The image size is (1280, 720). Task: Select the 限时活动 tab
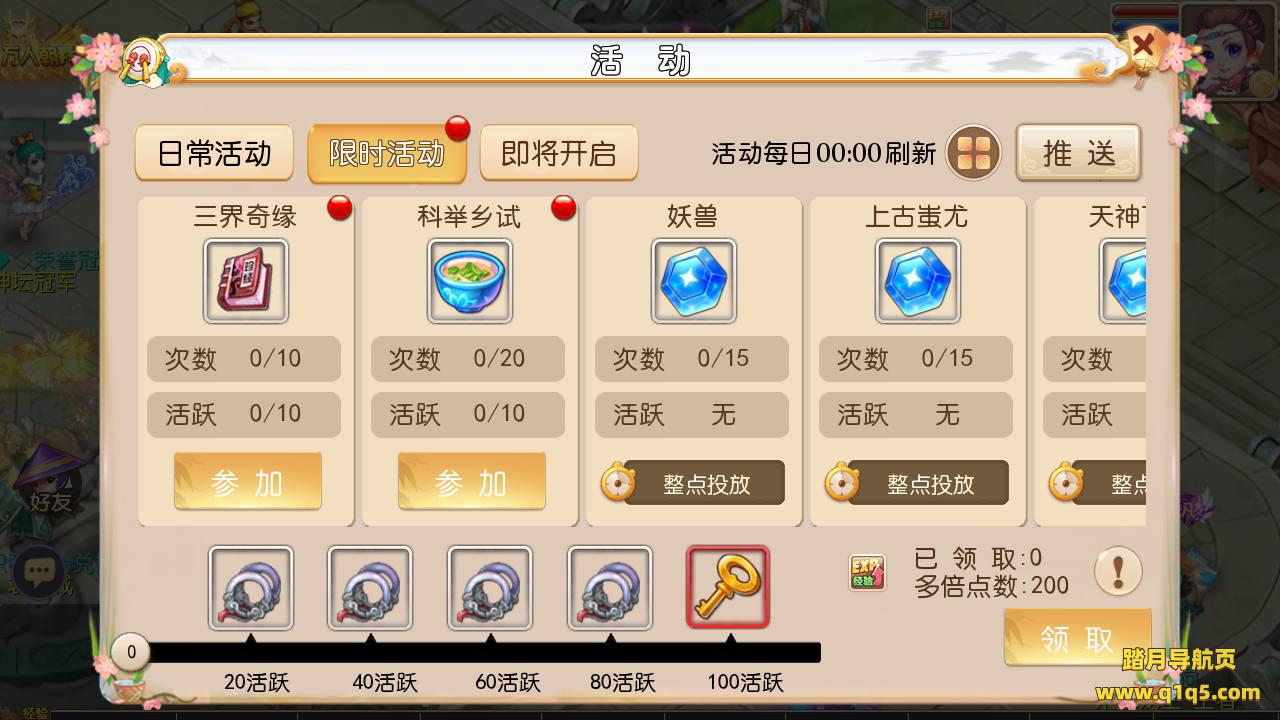pos(387,153)
